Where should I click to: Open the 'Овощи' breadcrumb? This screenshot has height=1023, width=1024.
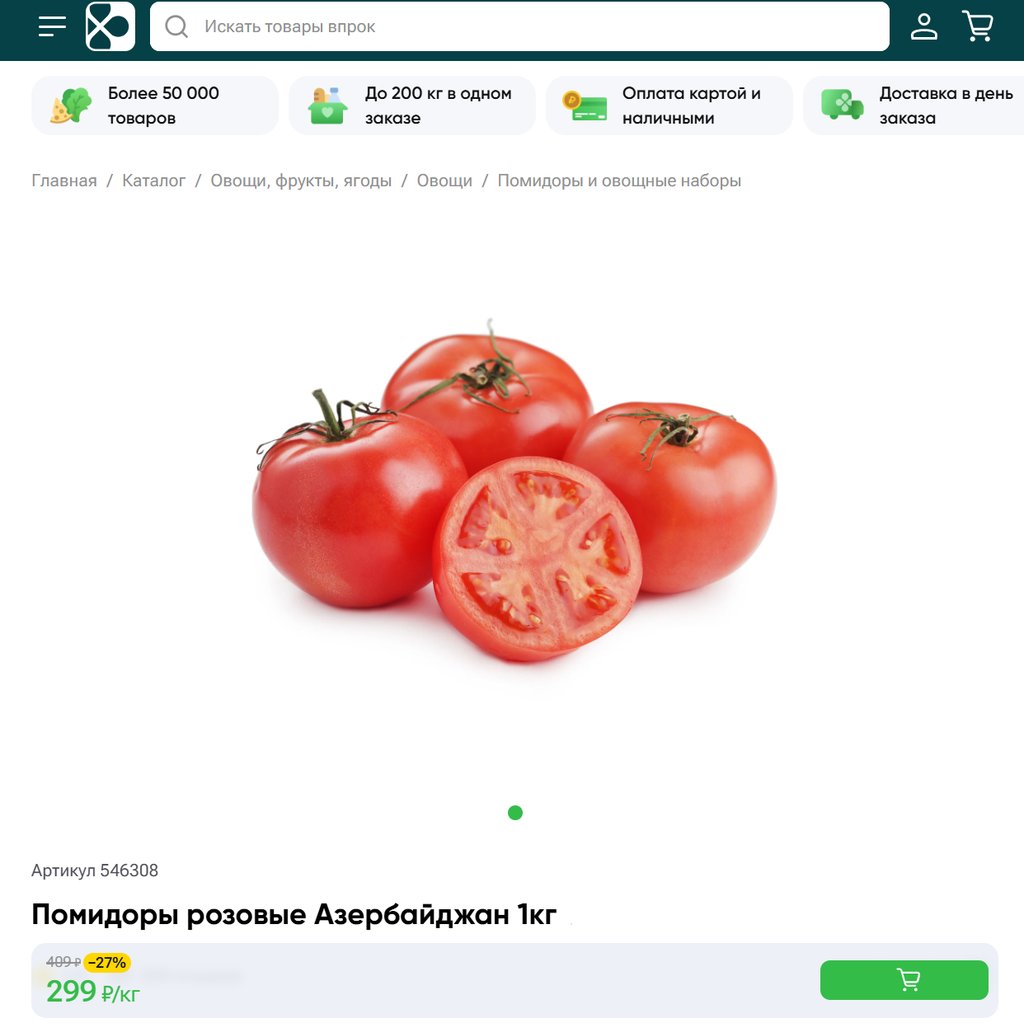pyautogui.click(x=444, y=180)
